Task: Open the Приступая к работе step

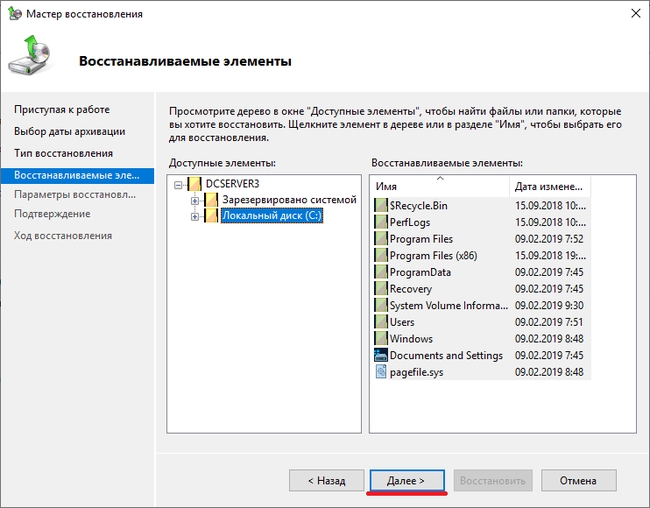Action: pos(62,109)
